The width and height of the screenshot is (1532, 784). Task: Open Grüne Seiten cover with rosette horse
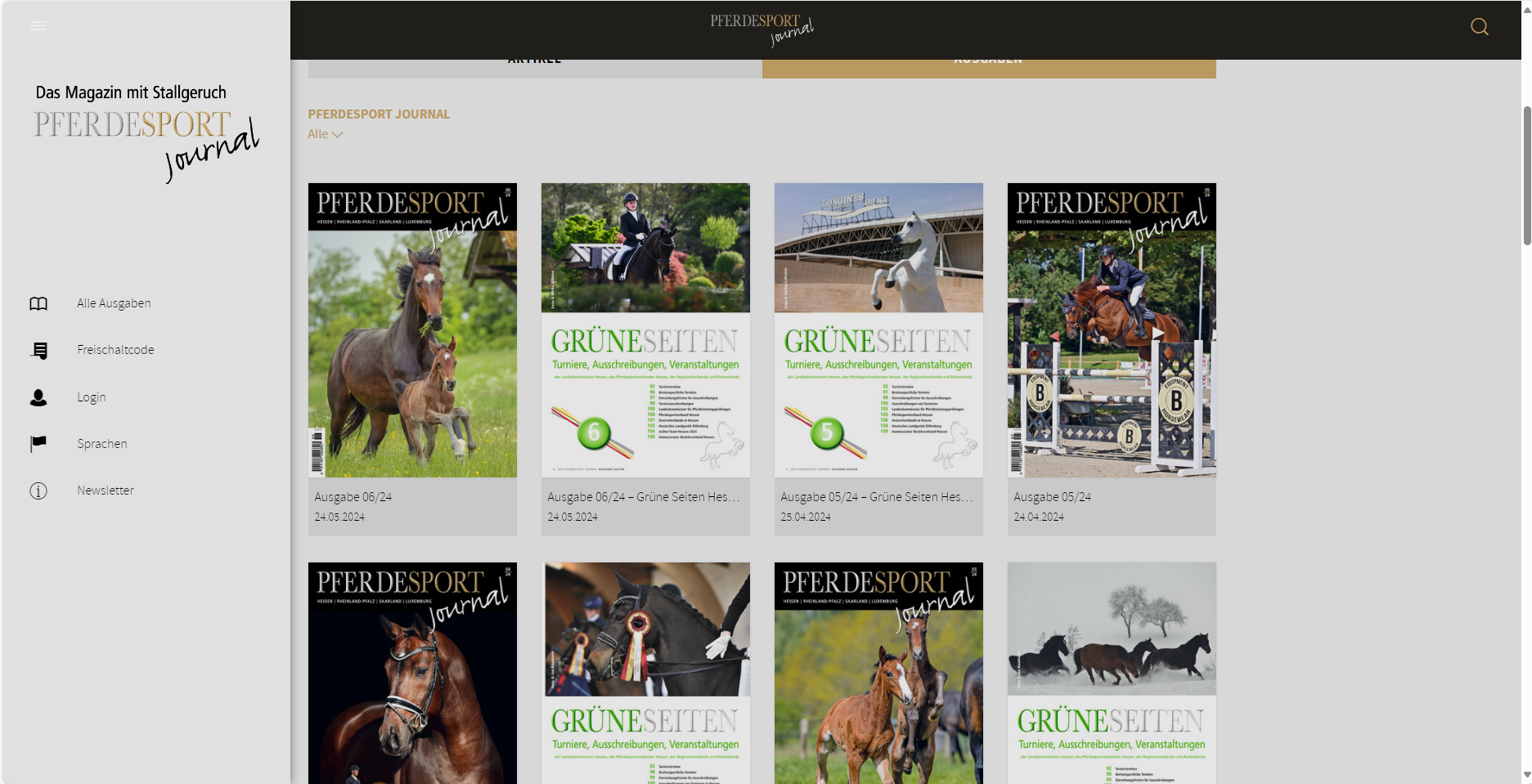pos(645,673)
